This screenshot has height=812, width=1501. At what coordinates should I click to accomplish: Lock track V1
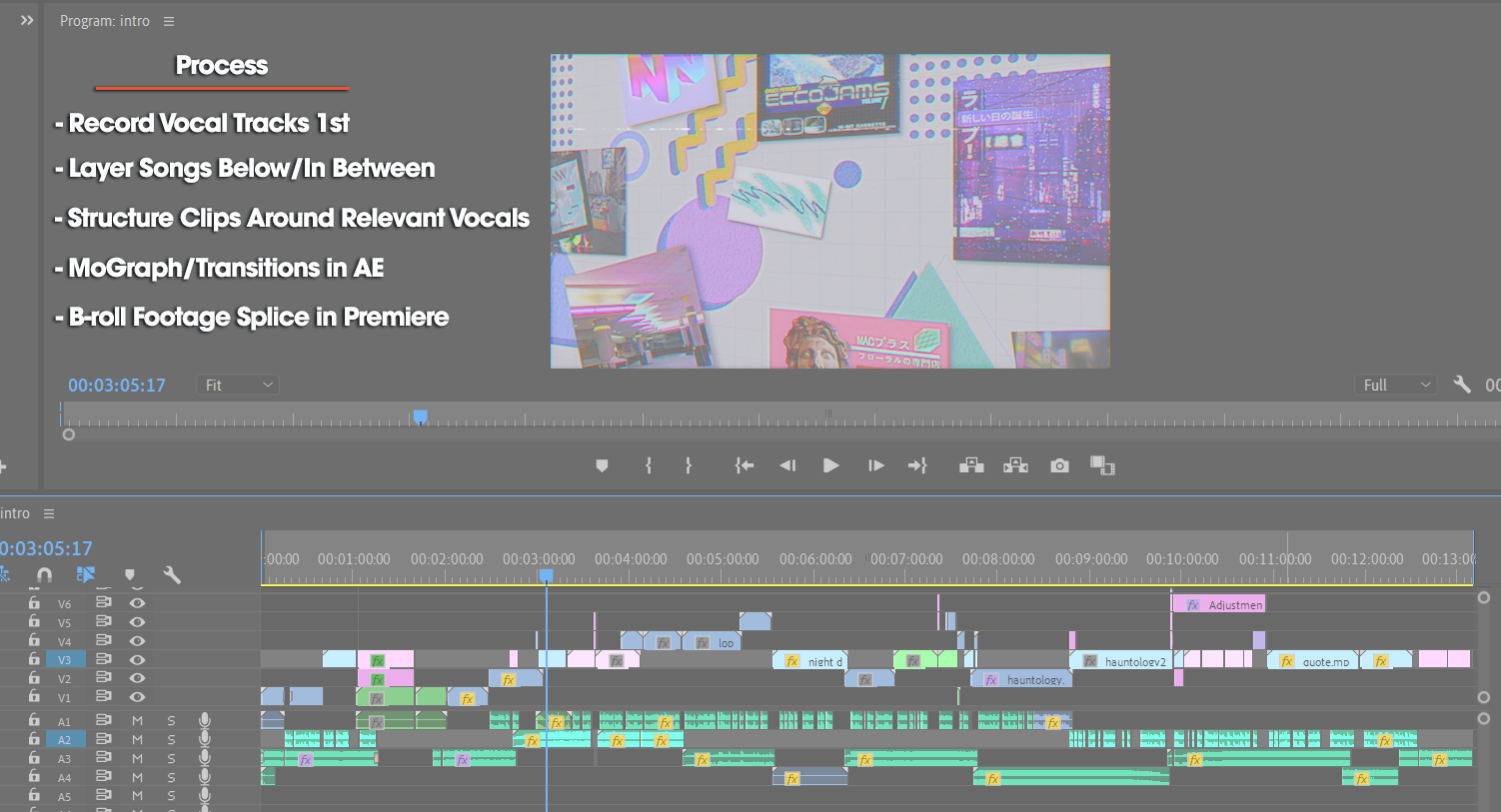(x=34, y=696)
